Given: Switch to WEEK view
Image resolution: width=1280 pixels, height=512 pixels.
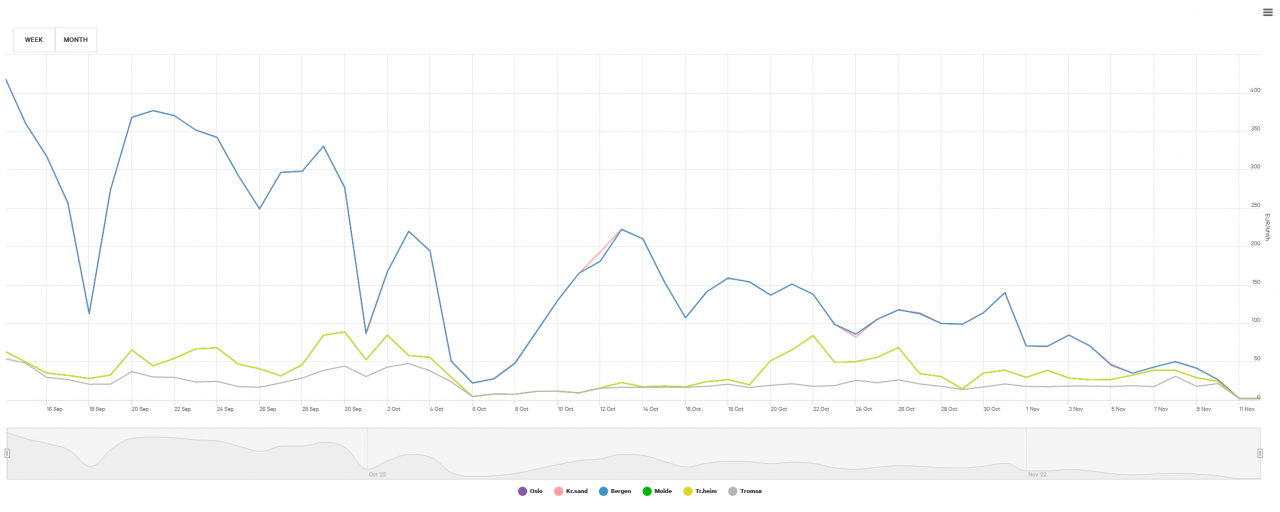Looking at the screenshot, I should pyautogui.click(x=34, y=40).
